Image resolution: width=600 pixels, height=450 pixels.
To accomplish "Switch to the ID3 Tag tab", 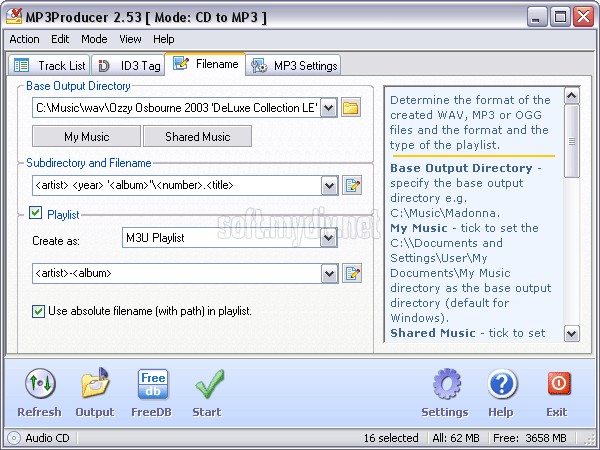I will click(x=128, y=65).
